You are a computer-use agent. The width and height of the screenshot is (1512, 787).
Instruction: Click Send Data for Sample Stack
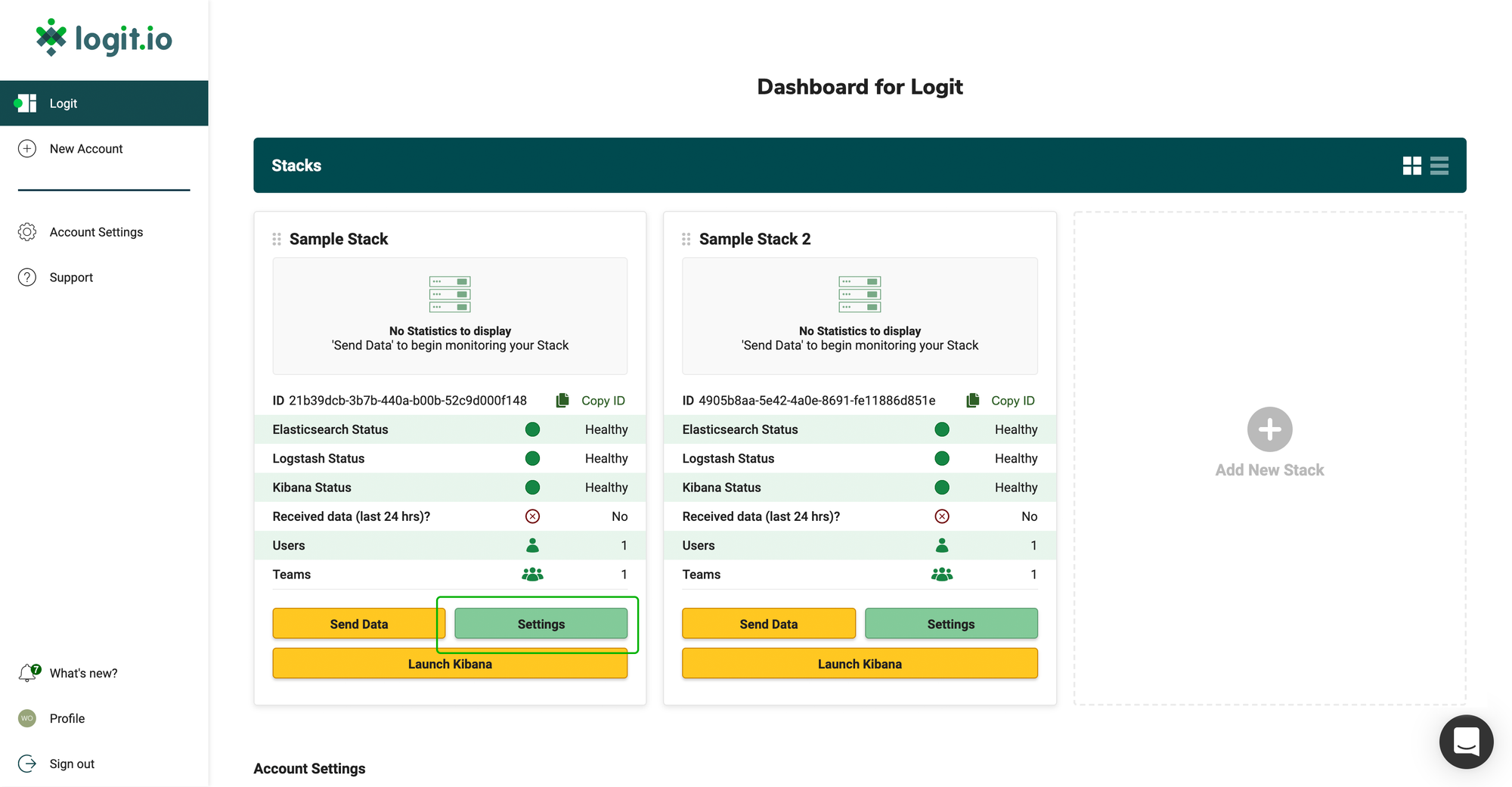click(359, 624)
